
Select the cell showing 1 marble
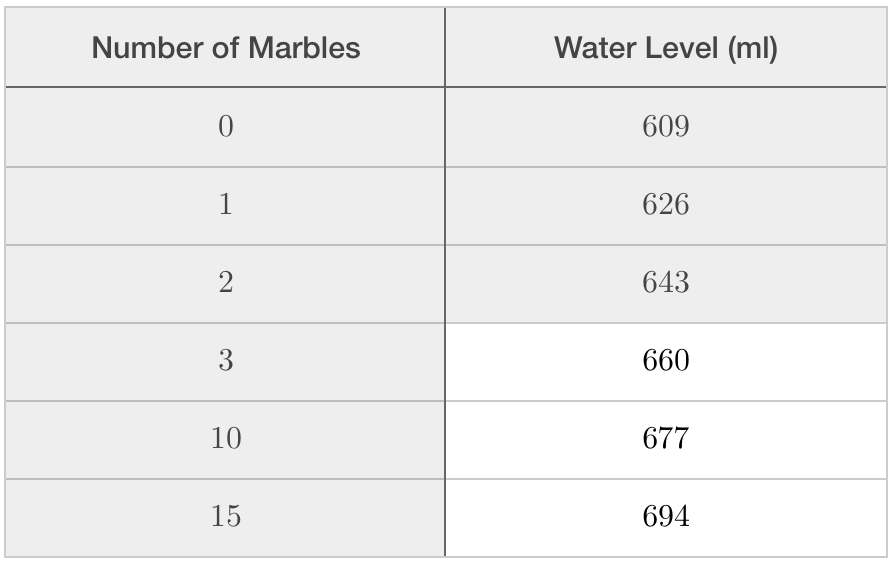pos(226,205)
